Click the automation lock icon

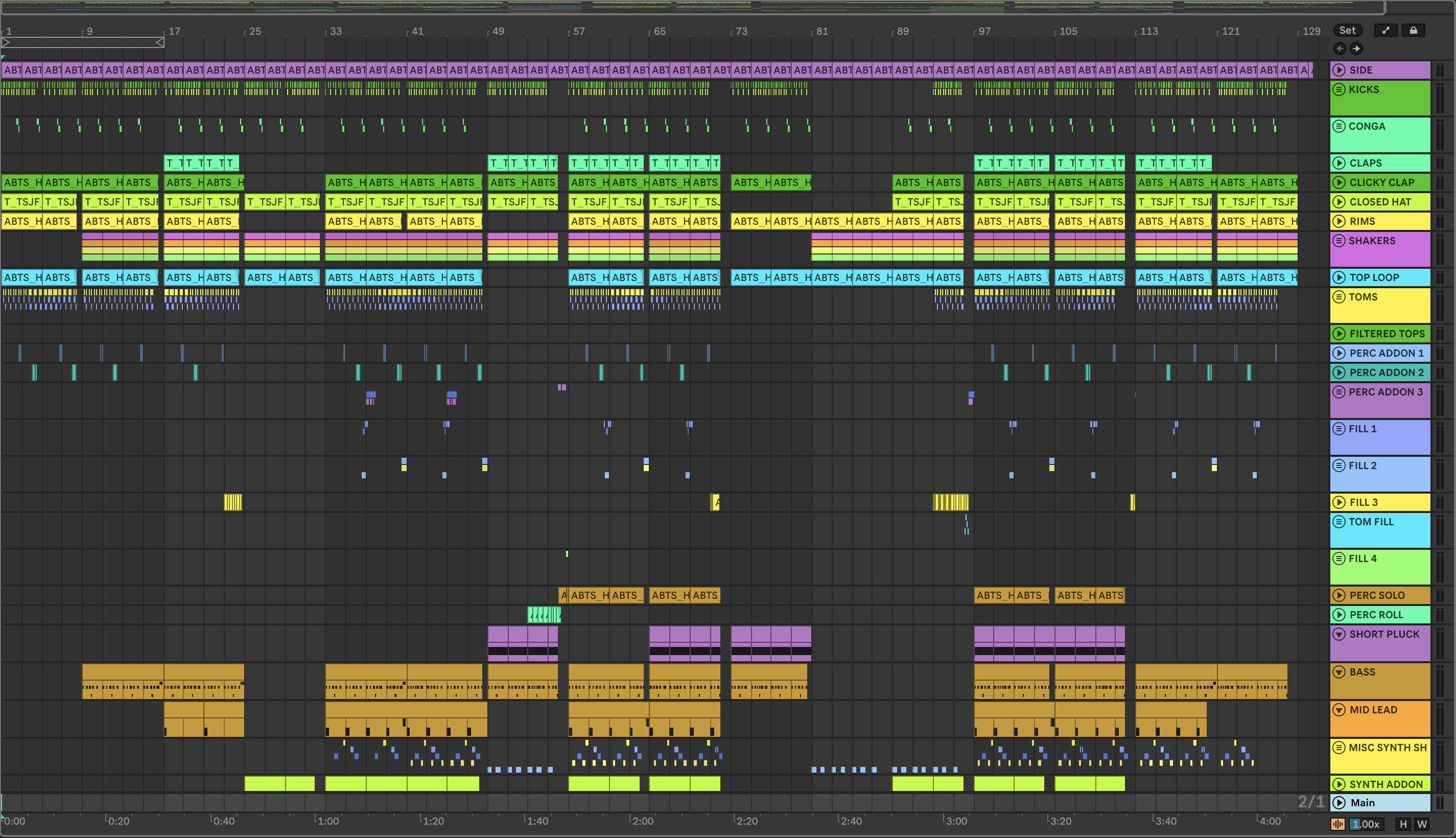(1414, 31)
